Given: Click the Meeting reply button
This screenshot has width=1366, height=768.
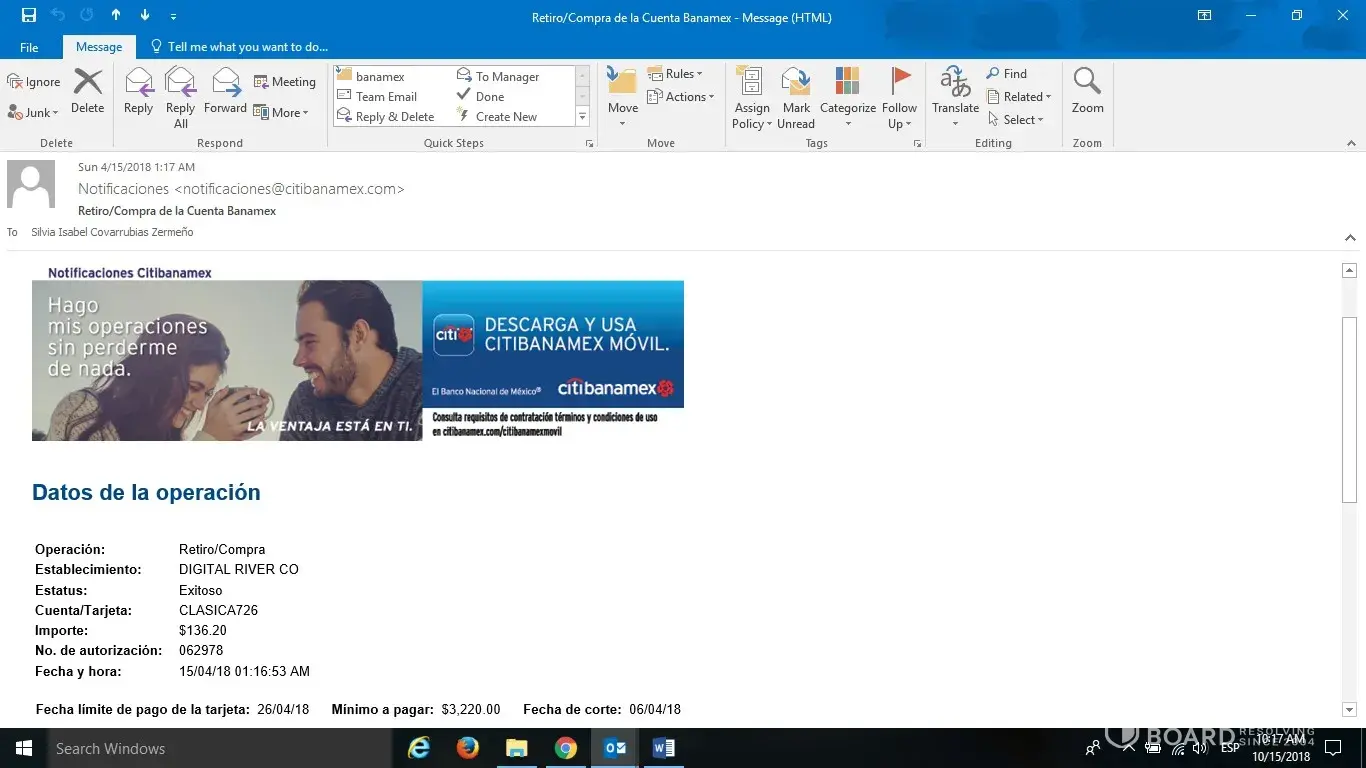Looking at the screenshot, I should point(285,82).
